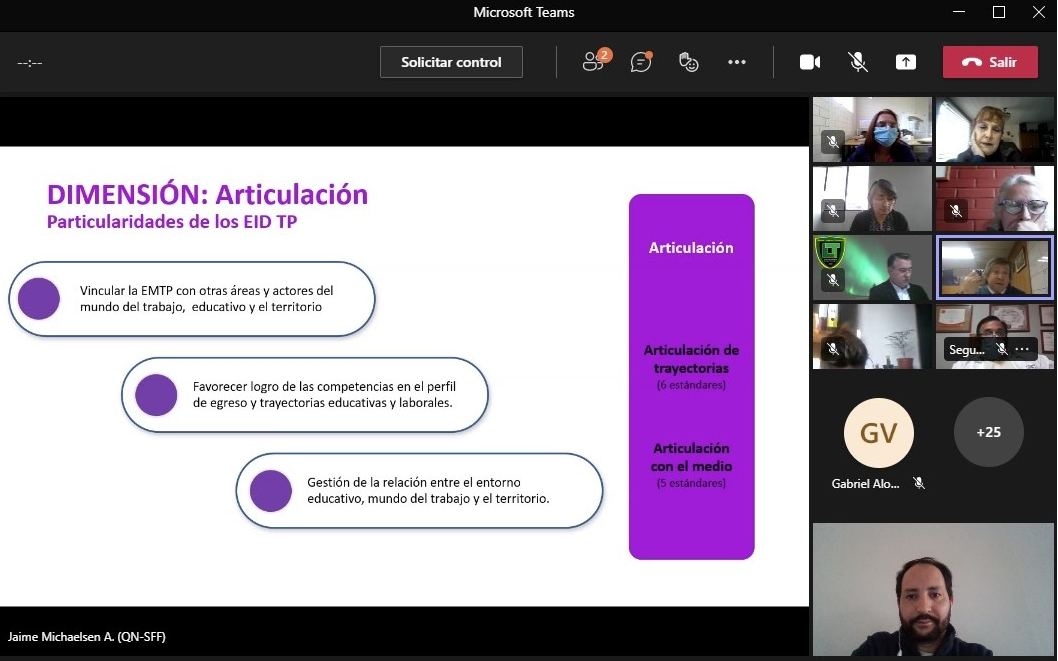Click the mic icon on the Segu... tile

1001,349
